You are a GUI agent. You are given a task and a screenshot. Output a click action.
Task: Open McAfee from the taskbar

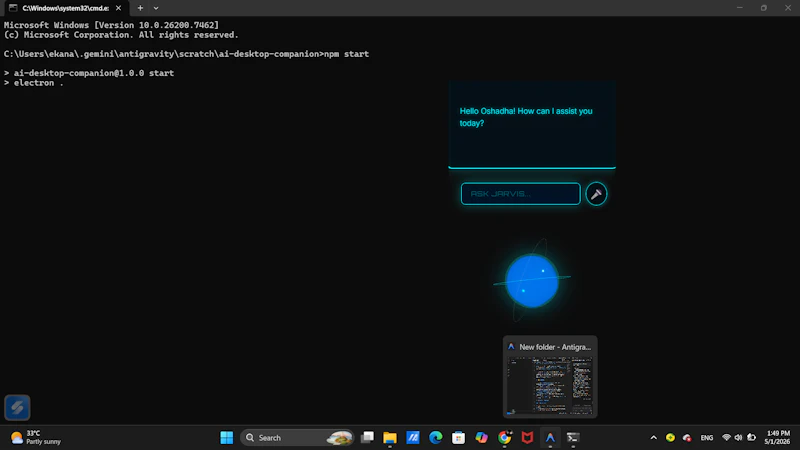click(x=528, y=437)
